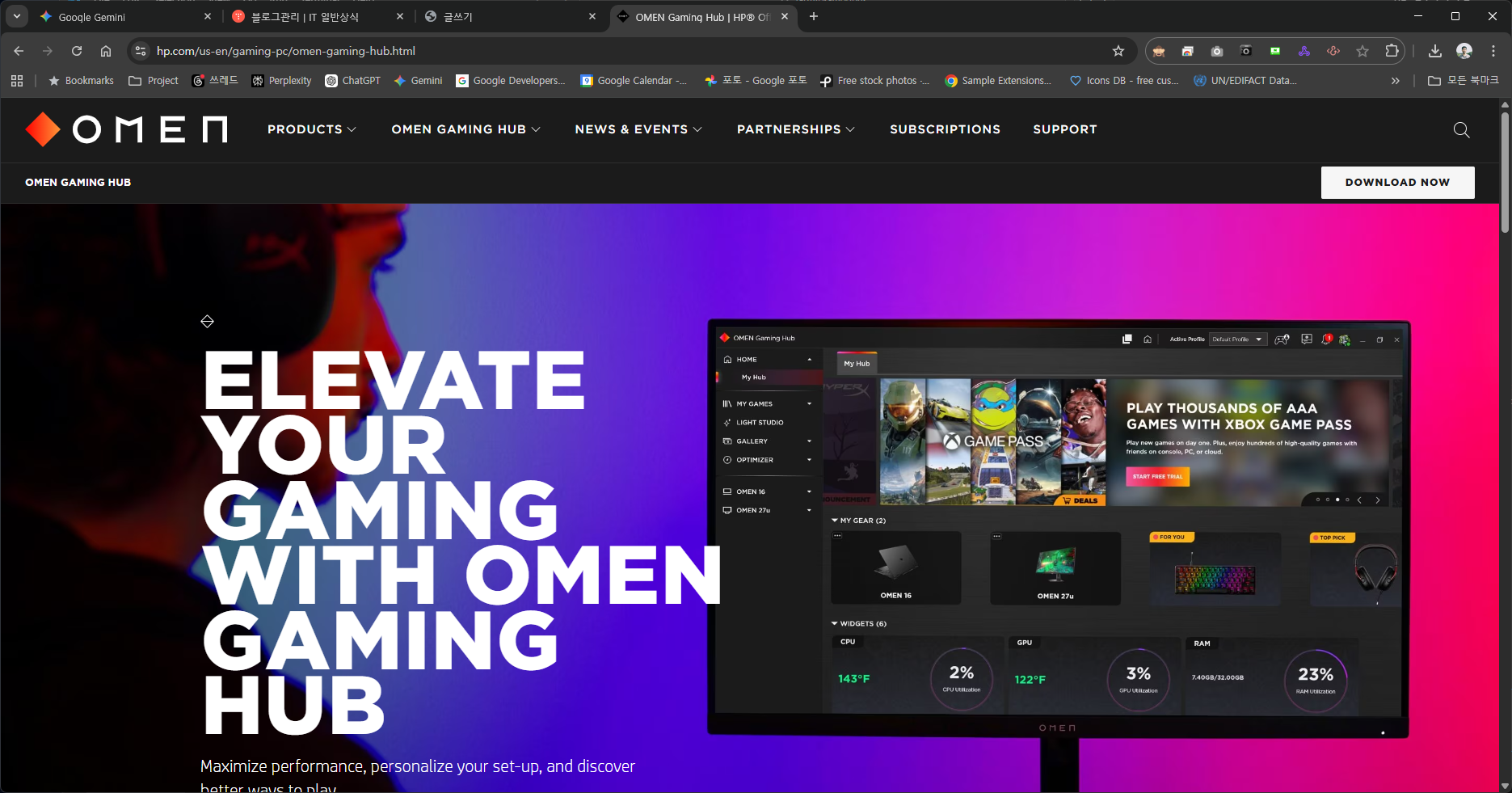Open the 쓰레드 bookmark
Viewport: 1512px width, 793px height.
pos(215,81)
